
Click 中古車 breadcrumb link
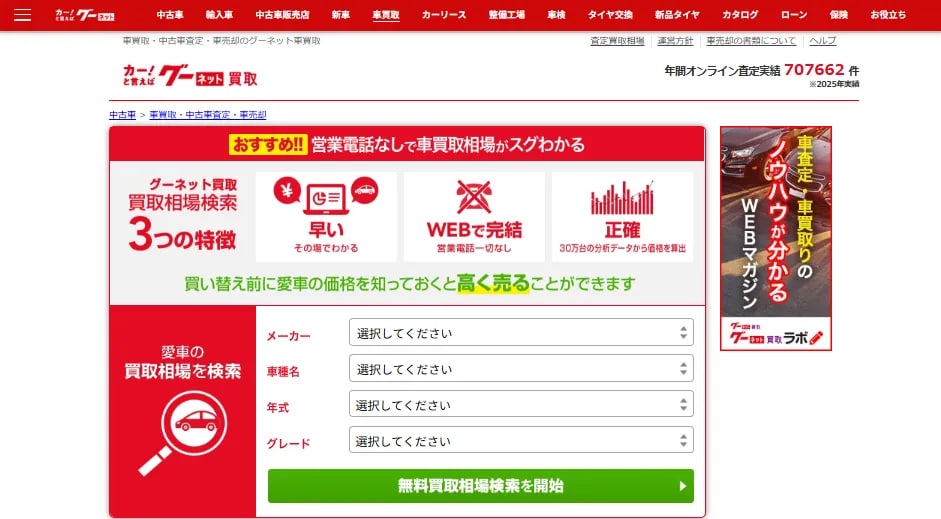(122, 115)
